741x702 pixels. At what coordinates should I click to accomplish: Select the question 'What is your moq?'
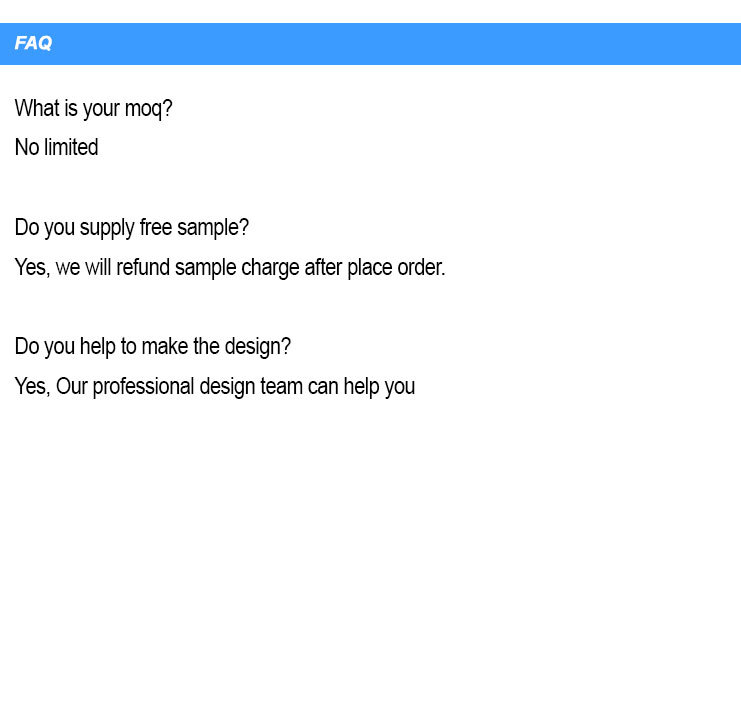[x=94, y=109]
